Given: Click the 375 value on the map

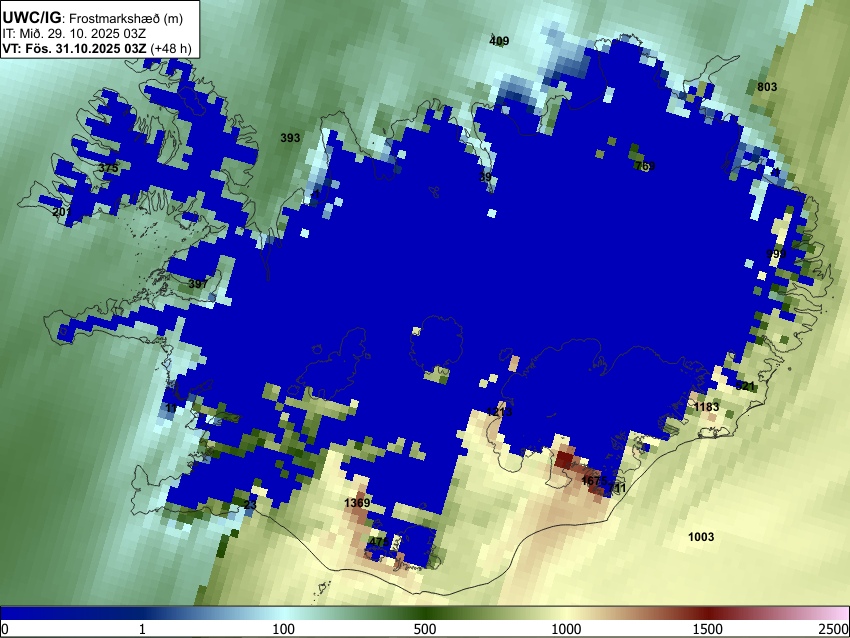Looking at the screenshot, I should pos(108,167).
